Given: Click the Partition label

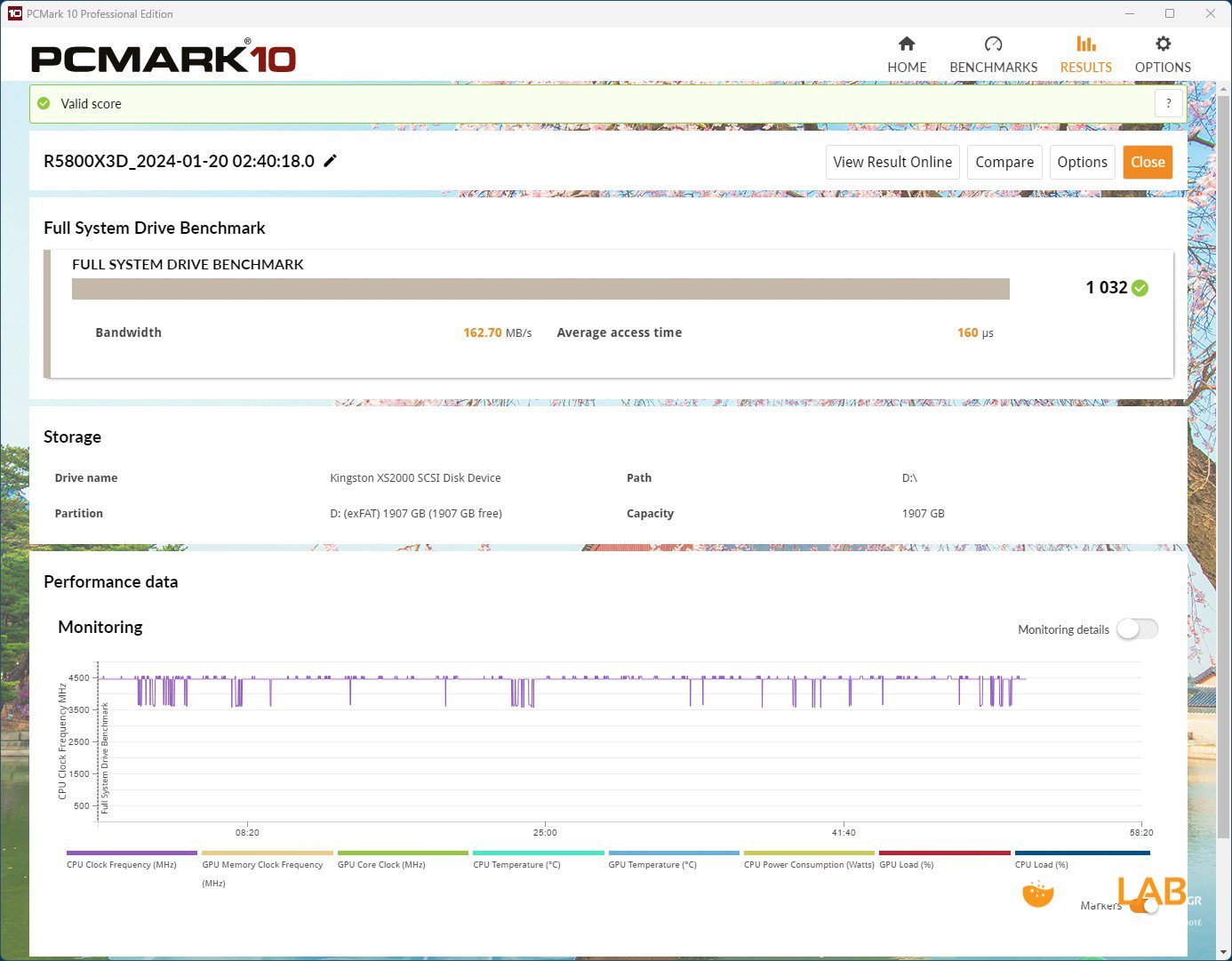Looking at the screenshot, I should coord(79,513).
